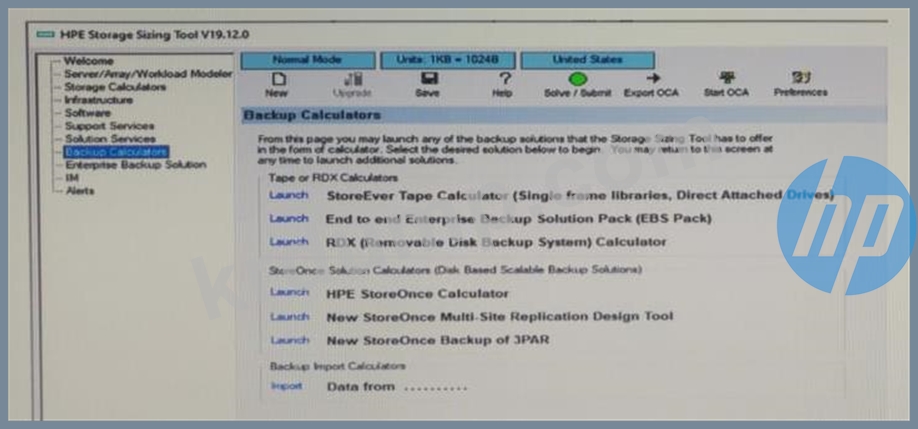The width and height of the screenshot is (918, 429).
Task: Click the Export OCA arrow icon
Action: pyautogui.click(x=652, y=78)
